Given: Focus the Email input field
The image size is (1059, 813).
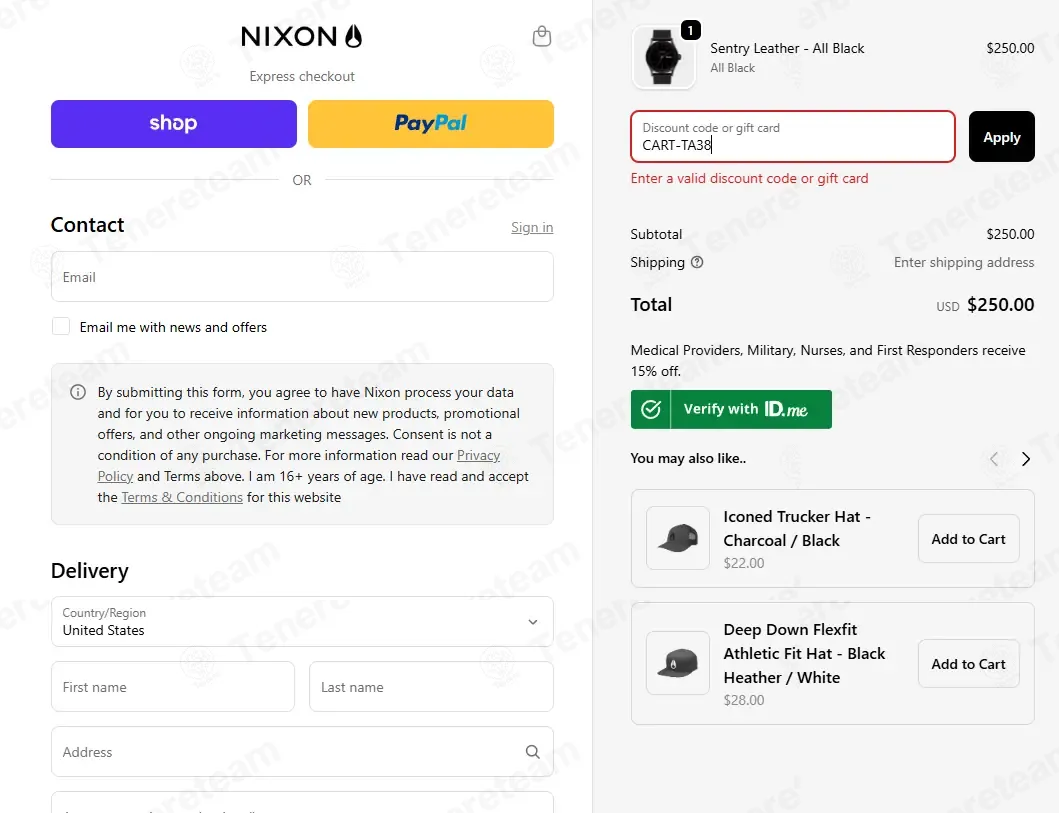Looking at the screenshot, I should (x=302, y=277).
